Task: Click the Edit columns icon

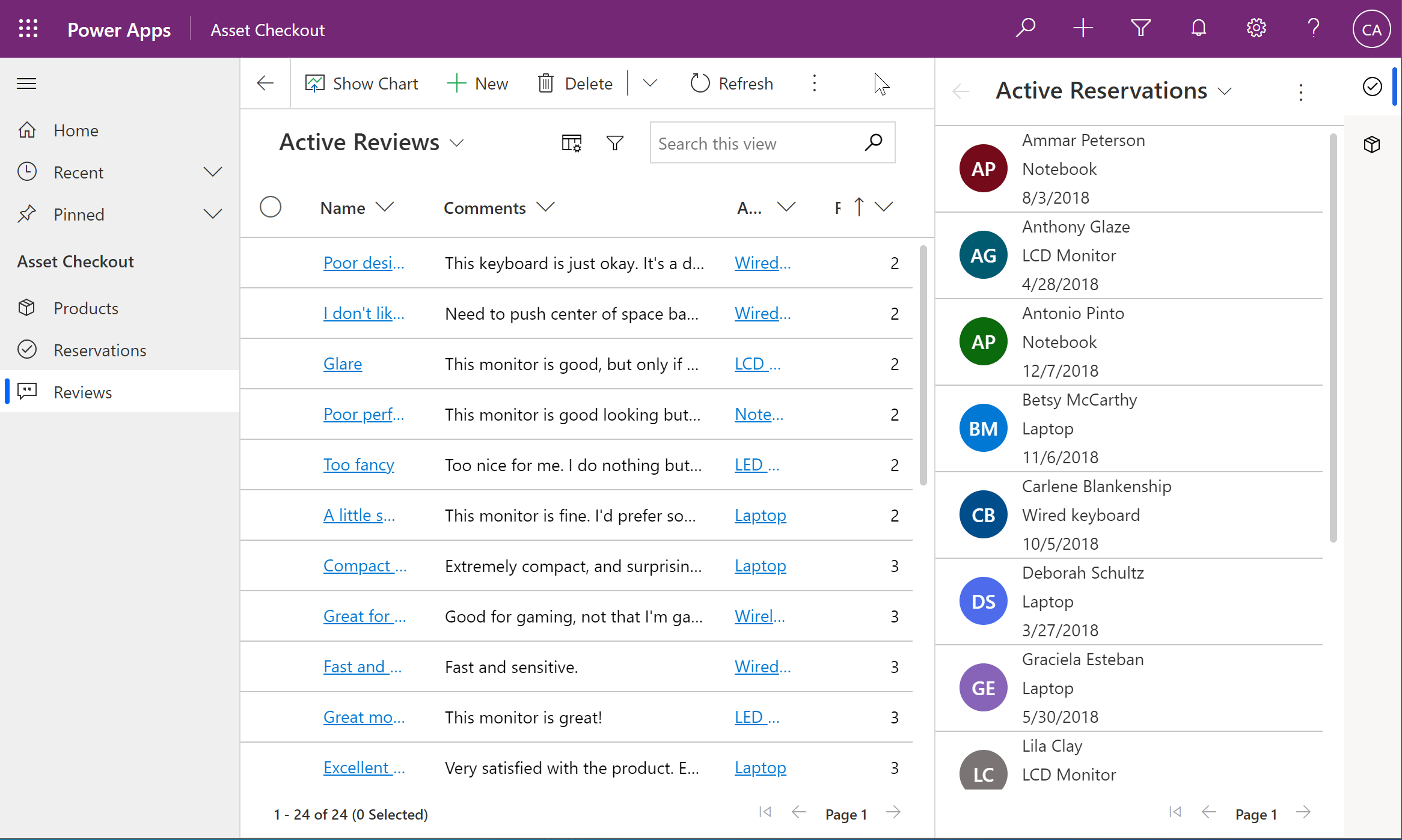Action: click(571, 143)
